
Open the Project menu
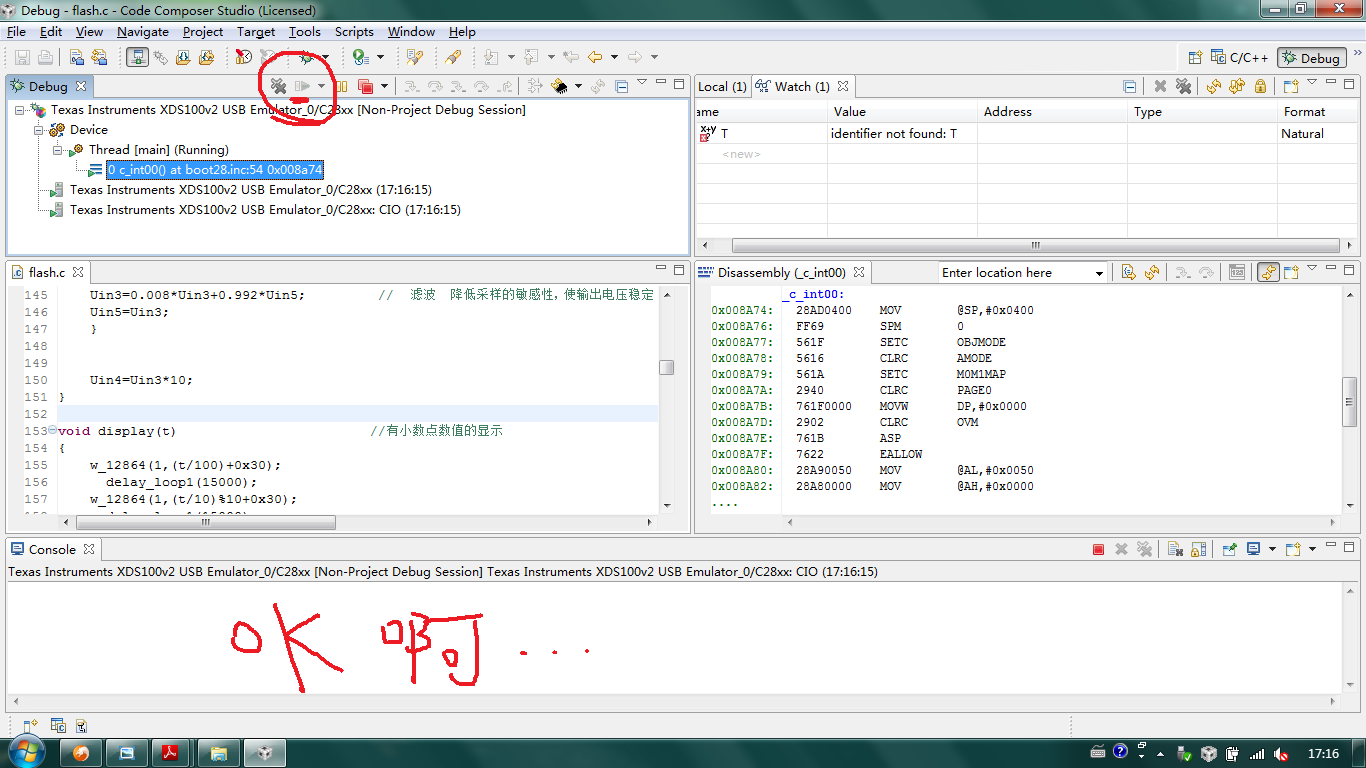click(x=203, y=32)
